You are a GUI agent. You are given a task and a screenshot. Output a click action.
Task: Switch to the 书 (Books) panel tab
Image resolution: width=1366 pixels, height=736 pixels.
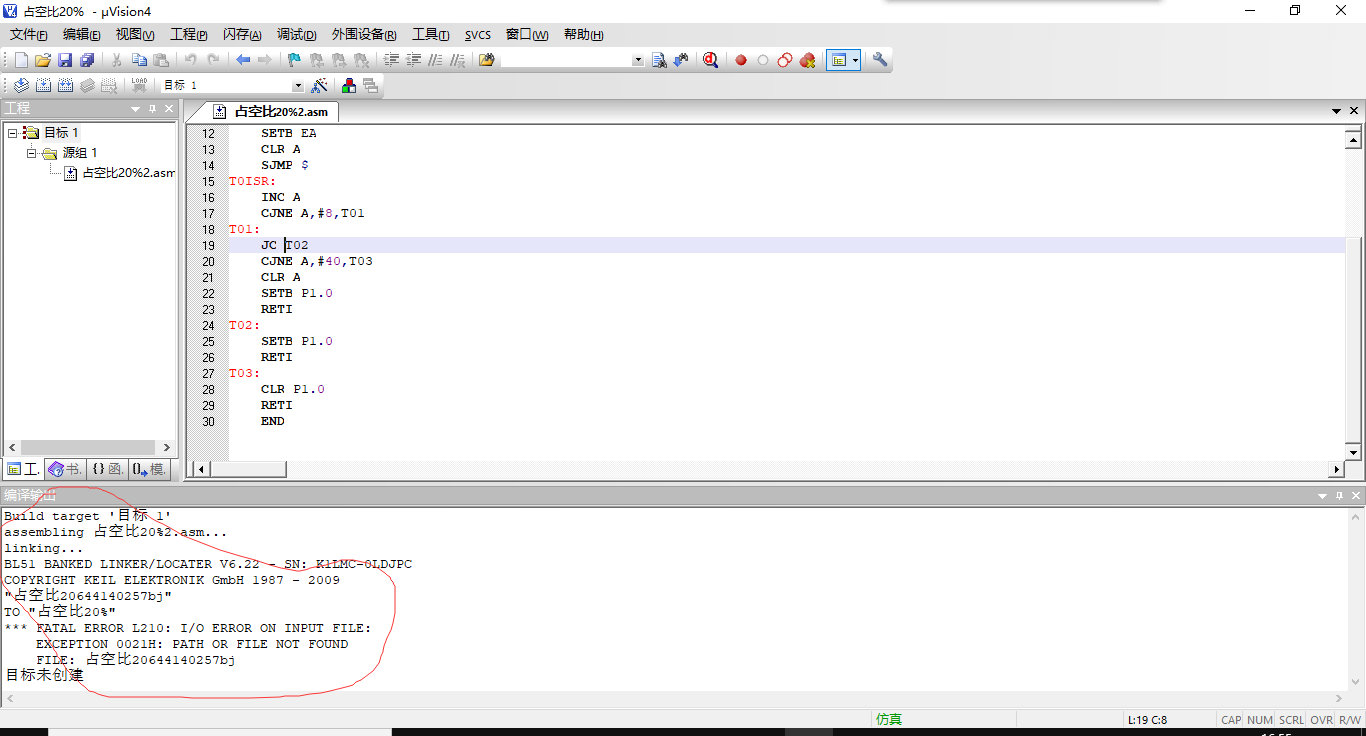point(64,468)
